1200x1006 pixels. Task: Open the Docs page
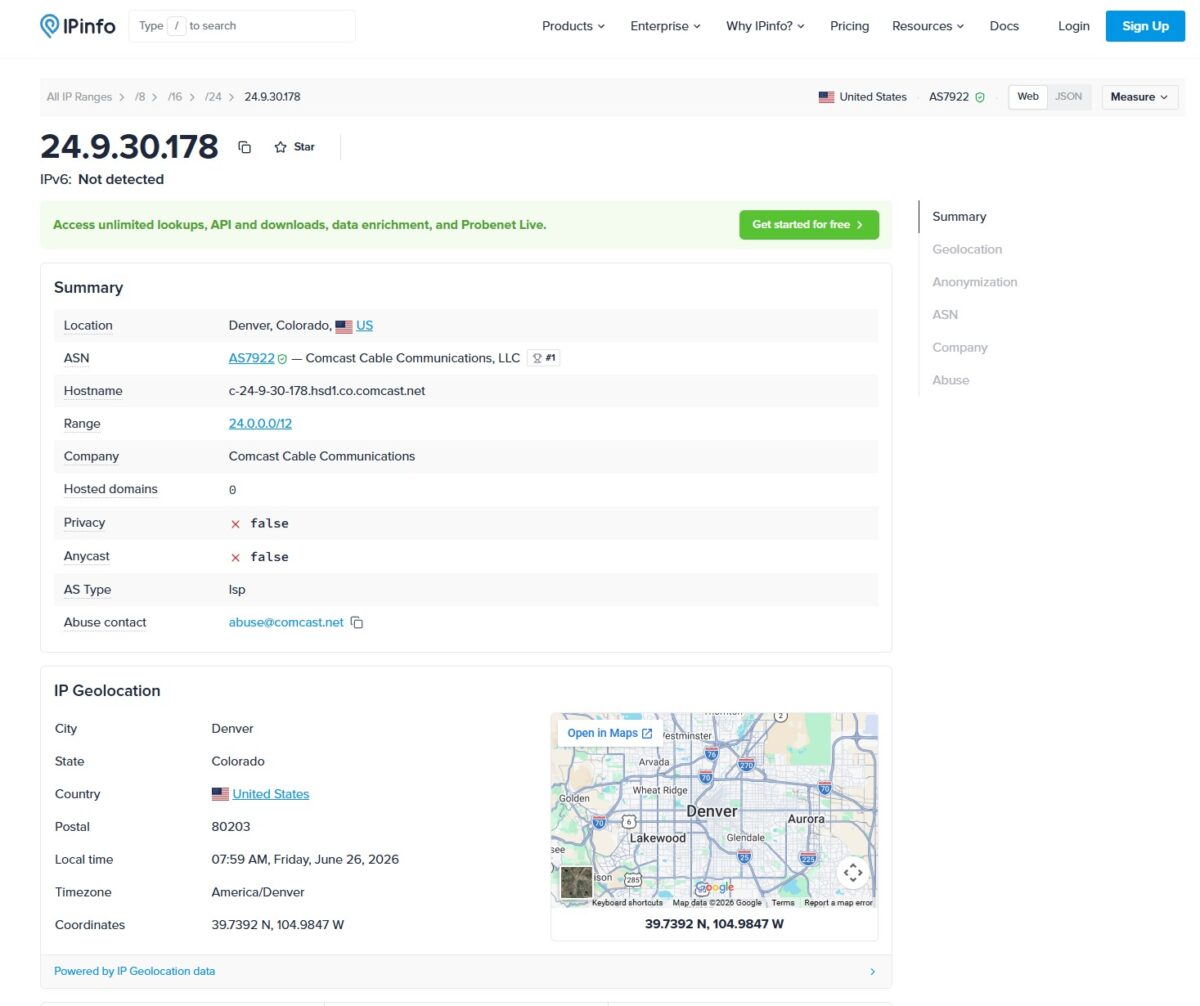(x=1004, y=26)
